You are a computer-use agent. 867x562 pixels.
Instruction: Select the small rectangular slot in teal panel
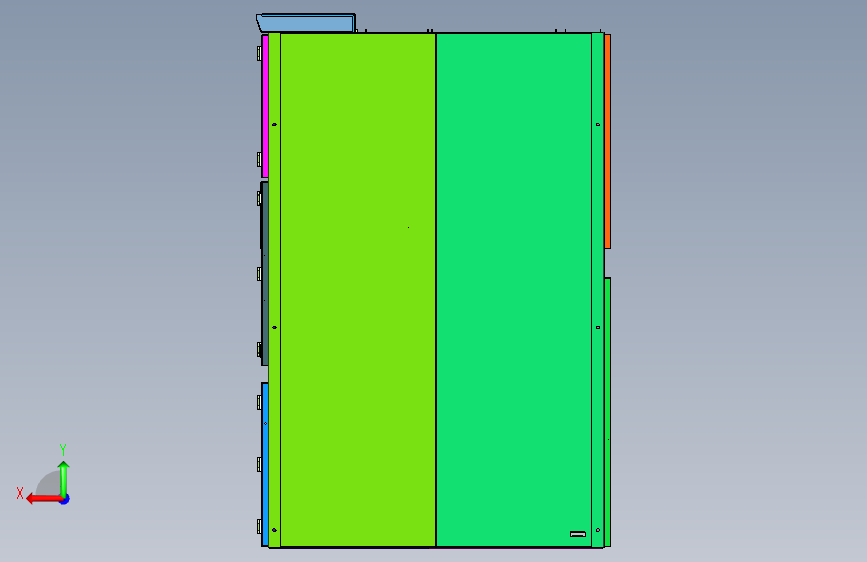point(578,534)
